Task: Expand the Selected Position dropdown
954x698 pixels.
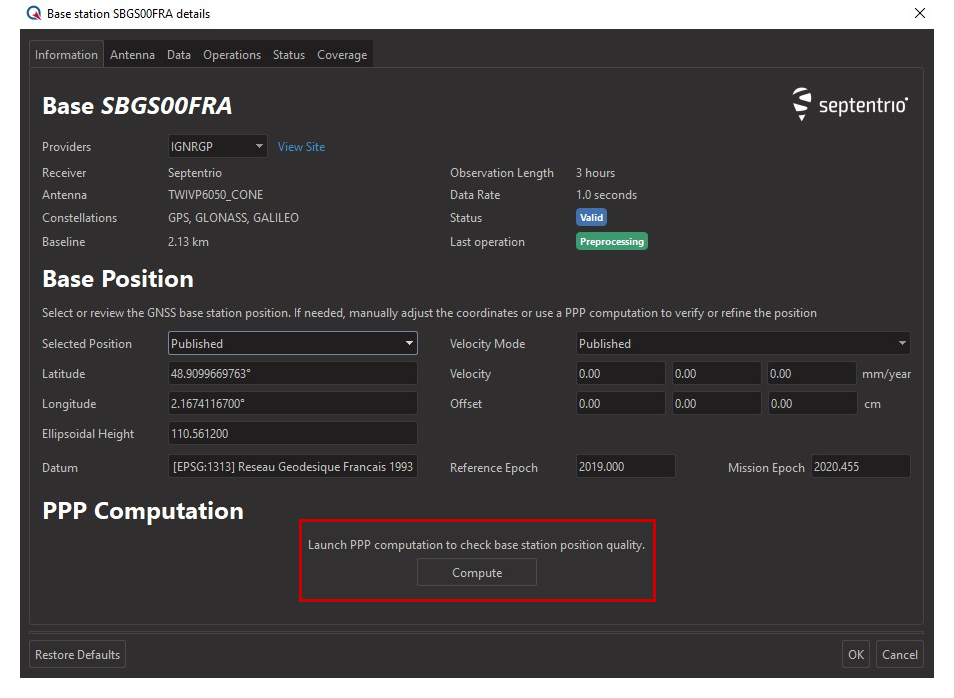Action: click(292, 344)
